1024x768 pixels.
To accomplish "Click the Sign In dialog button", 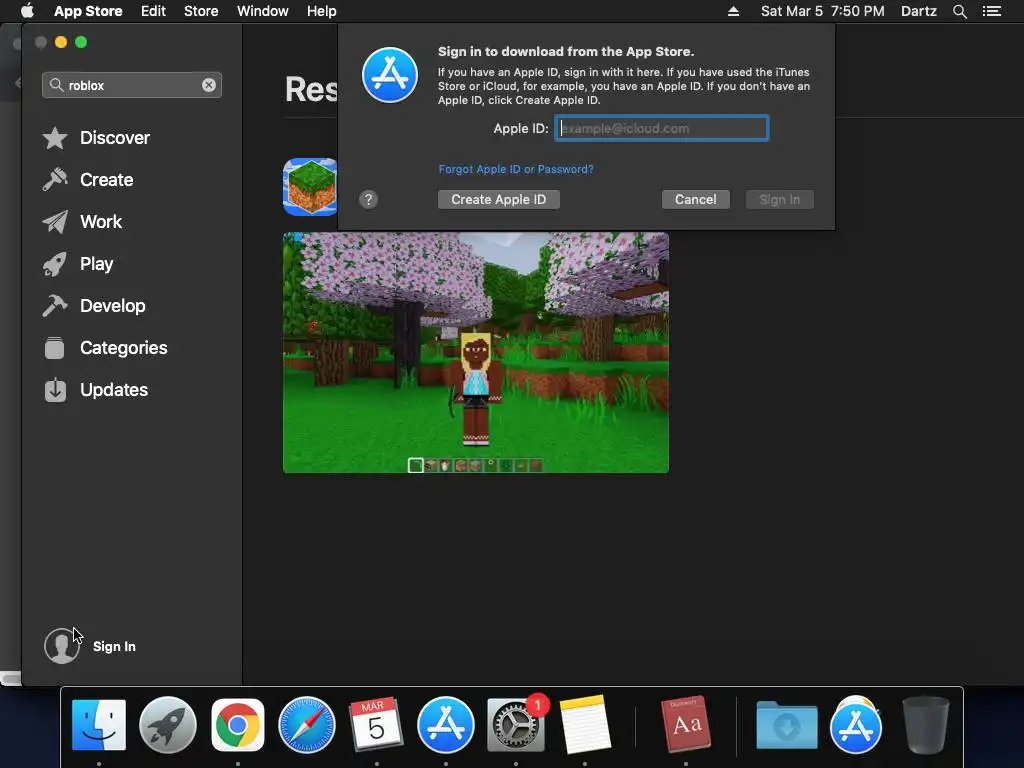I will 780,199.
